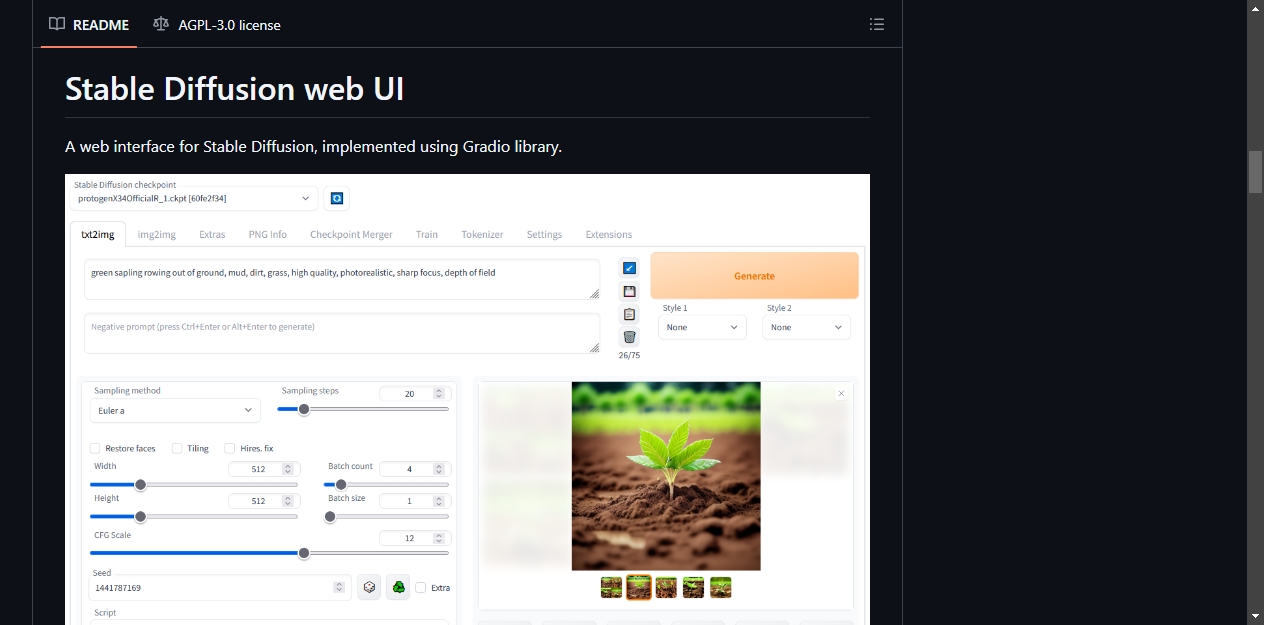This screenshot has height=625, width=1264.
Task: Enable the Restore faces checkbox
Action: click(95, 448)
